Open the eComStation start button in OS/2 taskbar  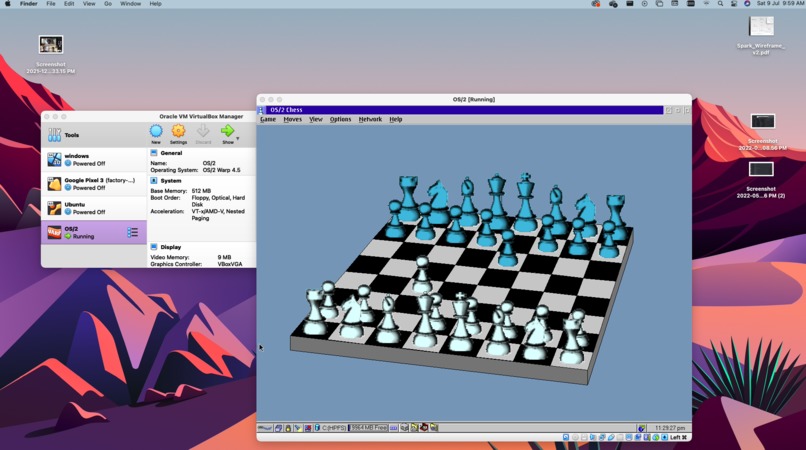(265, 428)
